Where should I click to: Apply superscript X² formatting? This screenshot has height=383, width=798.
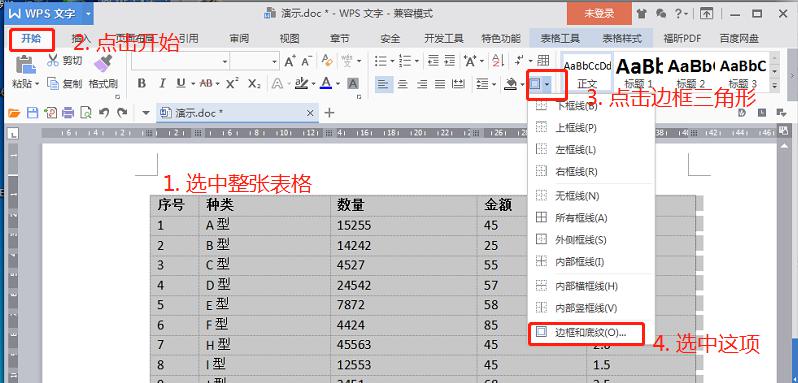click(233, 83)
